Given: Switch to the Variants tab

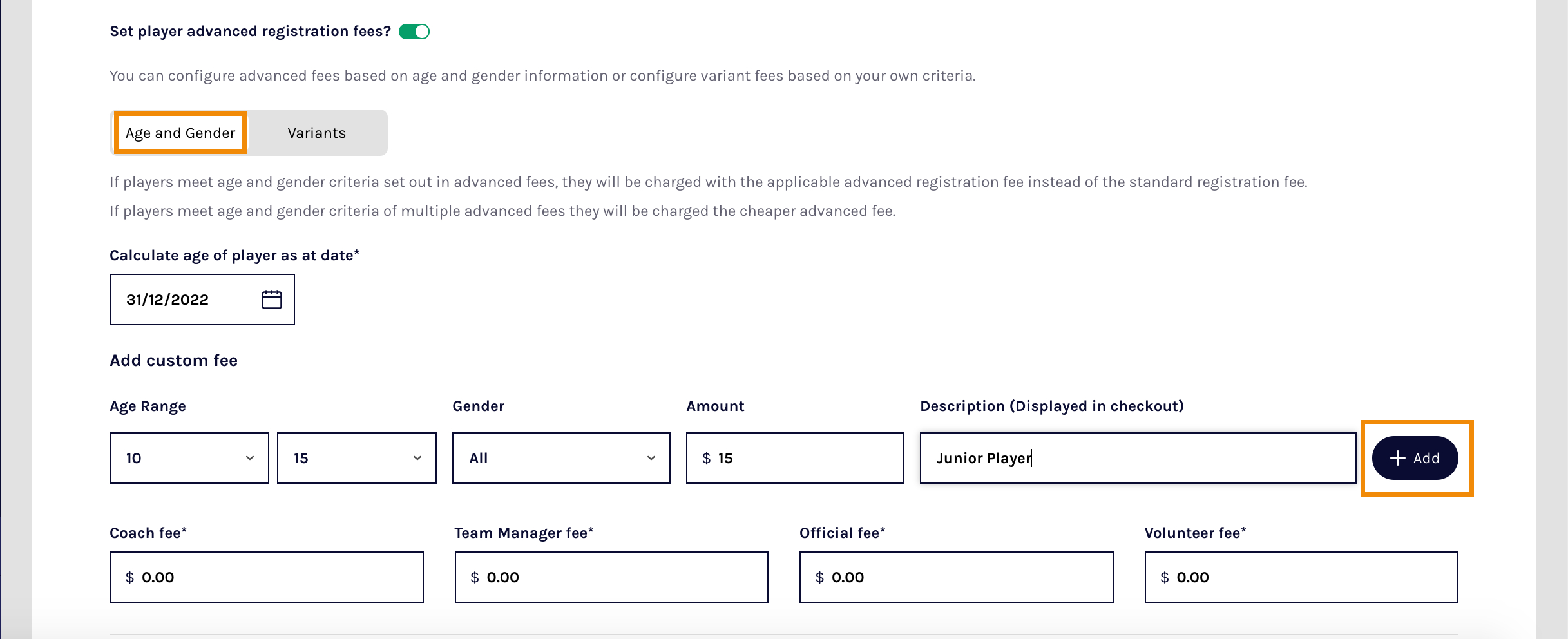Looking at the screenshot, I should coord(316,133).
